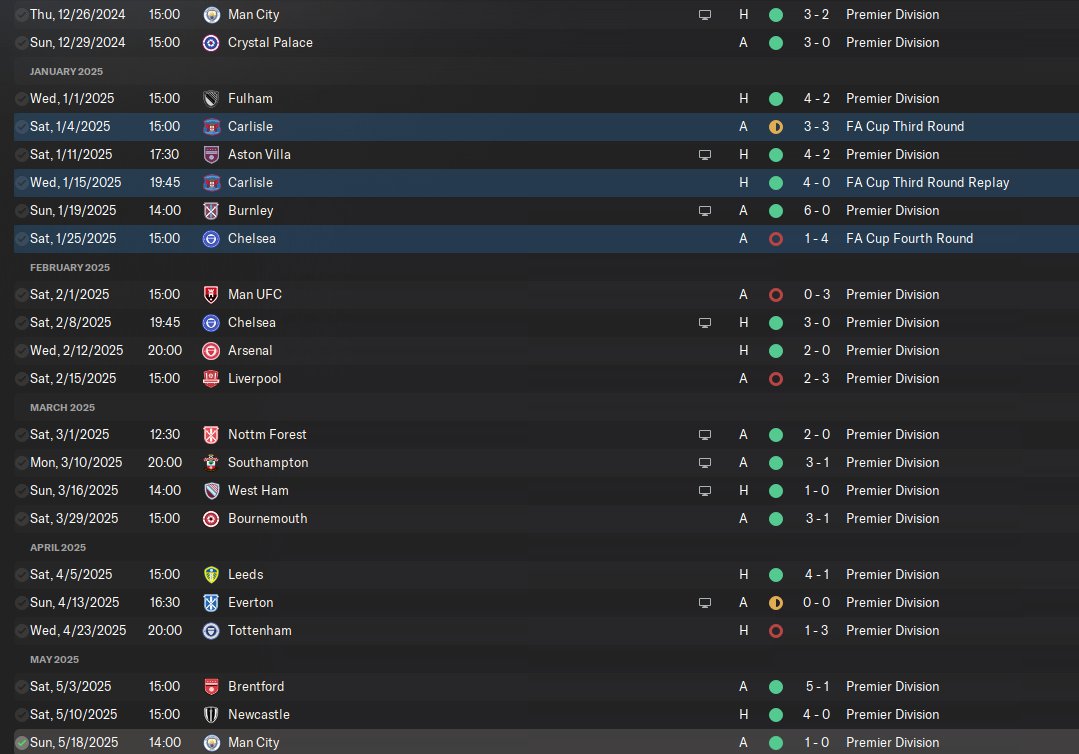Click the red loss indicator for Tottenham match
The height and width of the screenshot is (754, 1079).
pyautogui.click(x=776, y=631)
